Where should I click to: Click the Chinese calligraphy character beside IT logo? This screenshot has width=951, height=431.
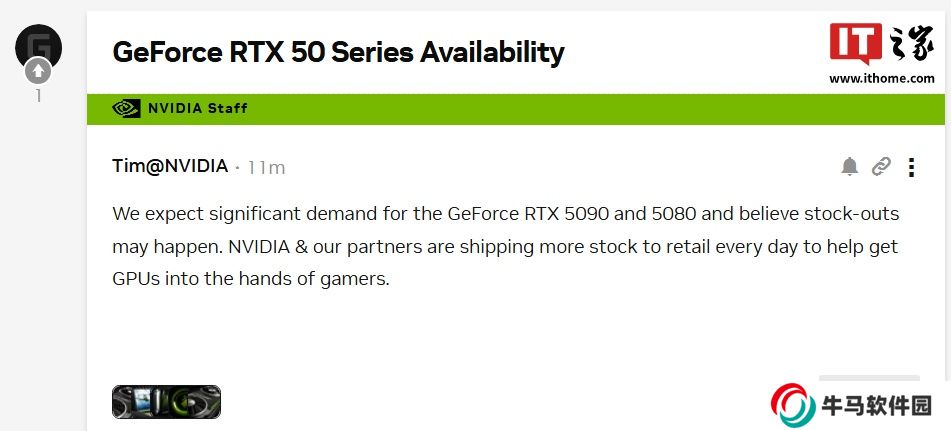[909, 47]
